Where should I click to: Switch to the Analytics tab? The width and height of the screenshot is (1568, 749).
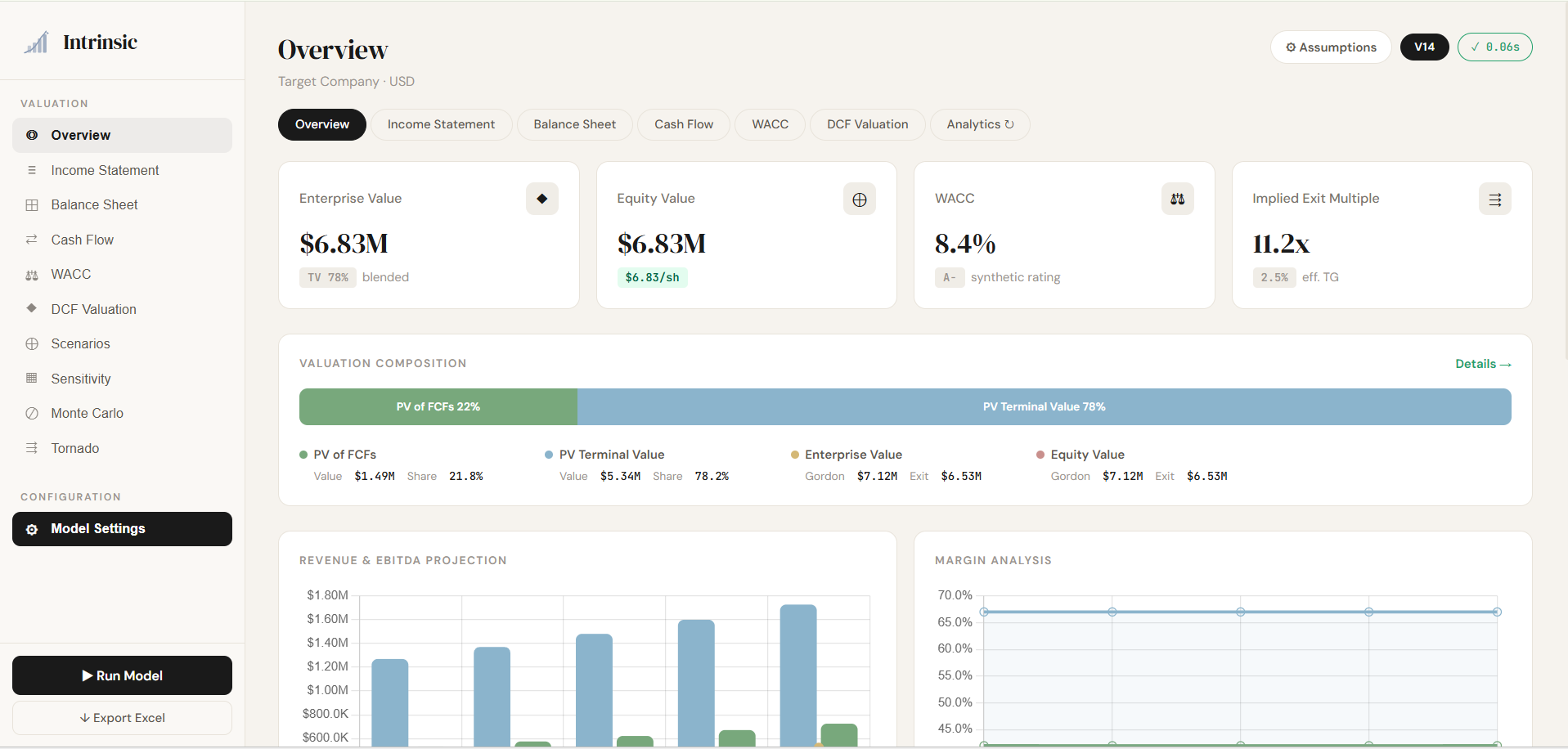click(980, 124)
